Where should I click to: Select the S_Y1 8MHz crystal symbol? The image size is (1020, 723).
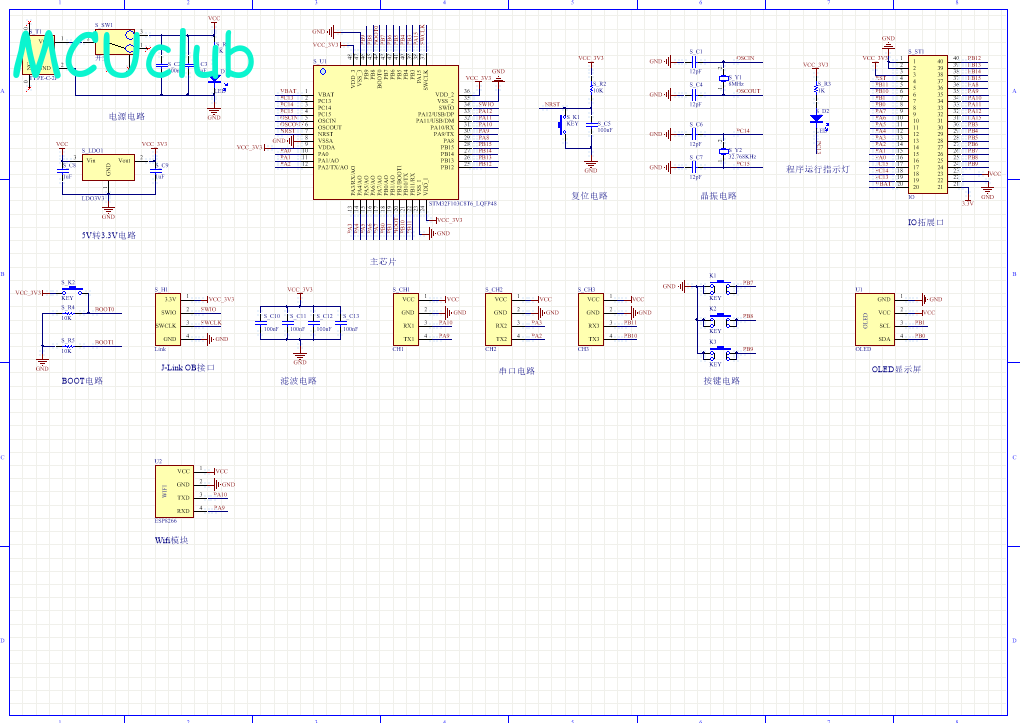pos(723,78)
